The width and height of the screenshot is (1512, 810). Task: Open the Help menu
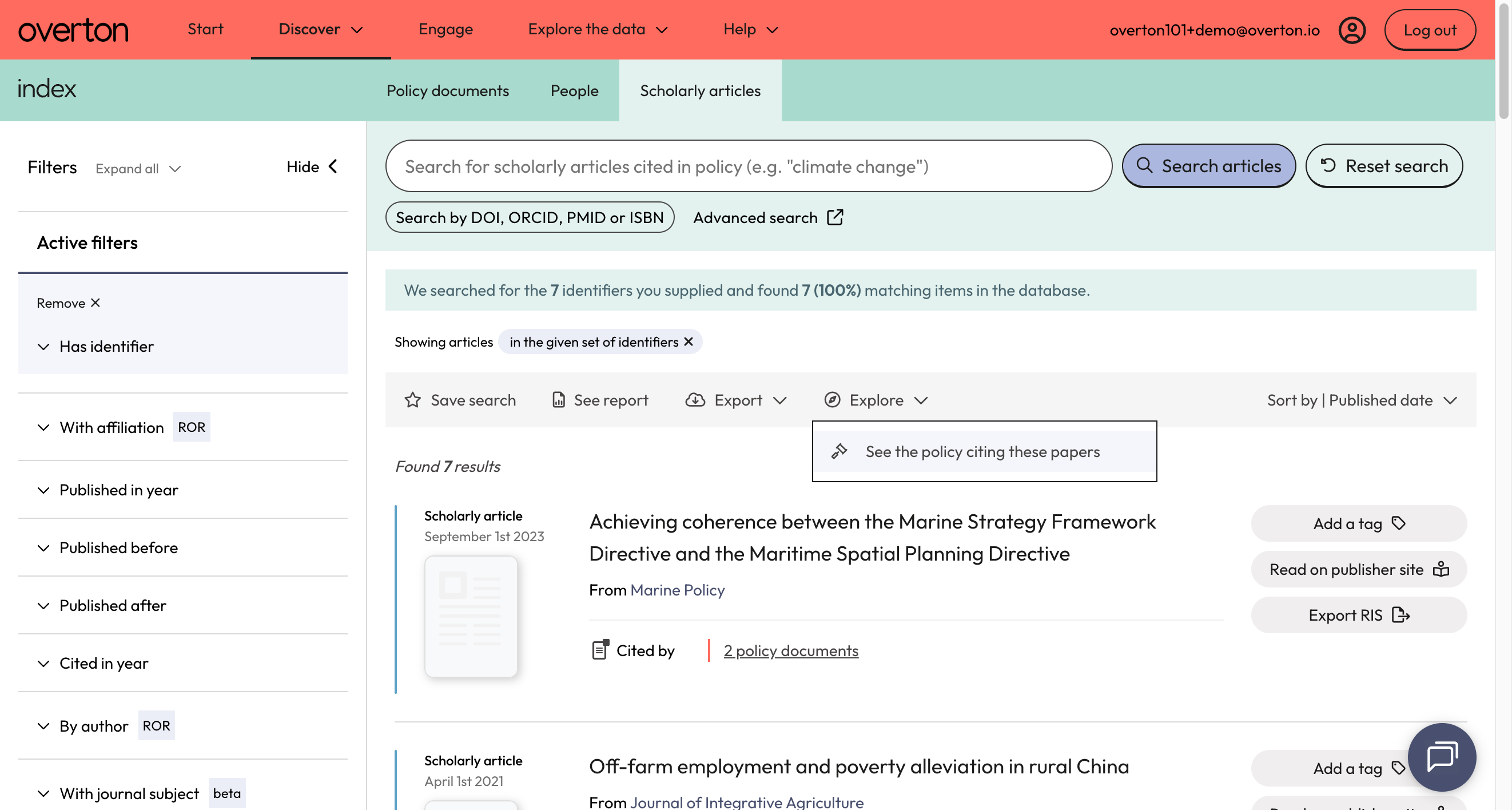click(750, 29)
